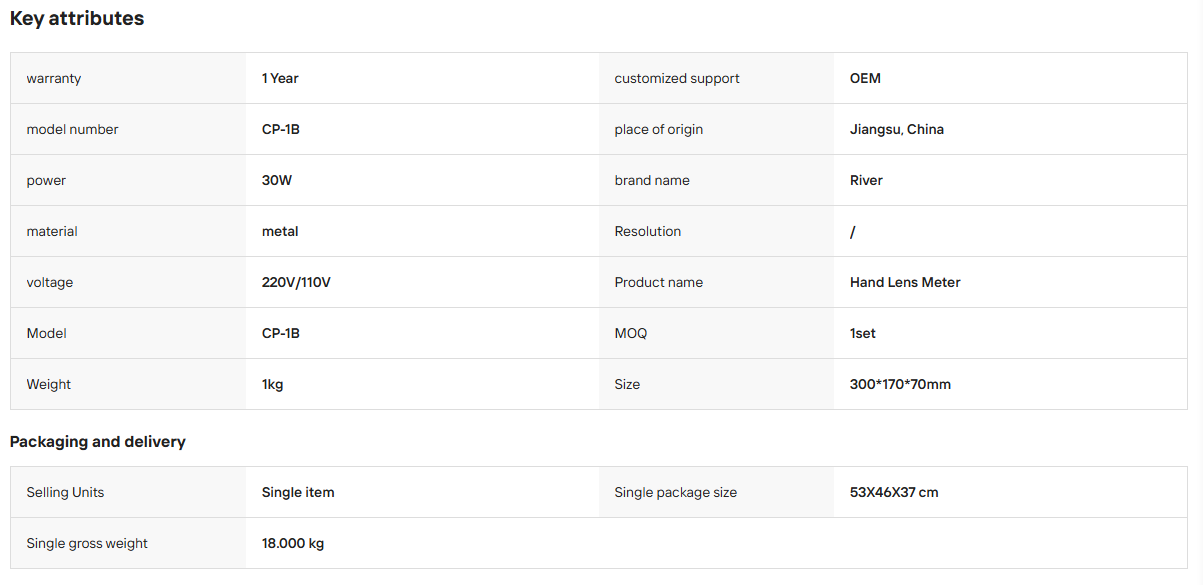Select the Selling Units value Single item
This screenshot has width=1203, height=585.
coord(298,492)
